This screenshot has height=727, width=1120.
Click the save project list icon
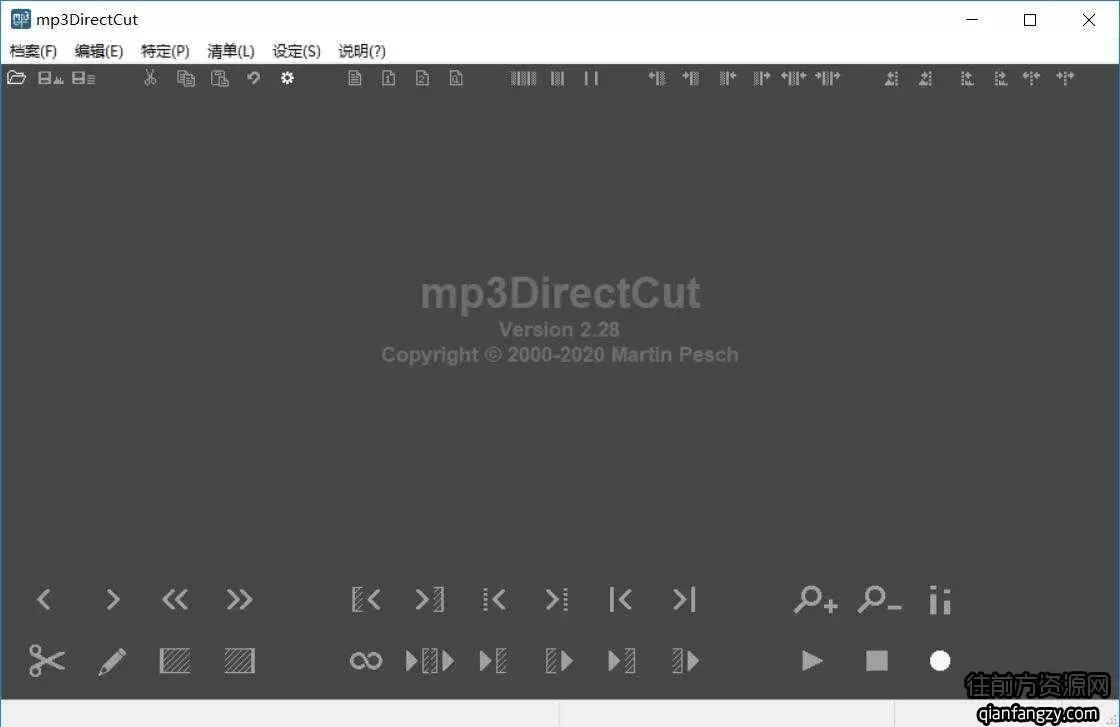coord(84,78)
